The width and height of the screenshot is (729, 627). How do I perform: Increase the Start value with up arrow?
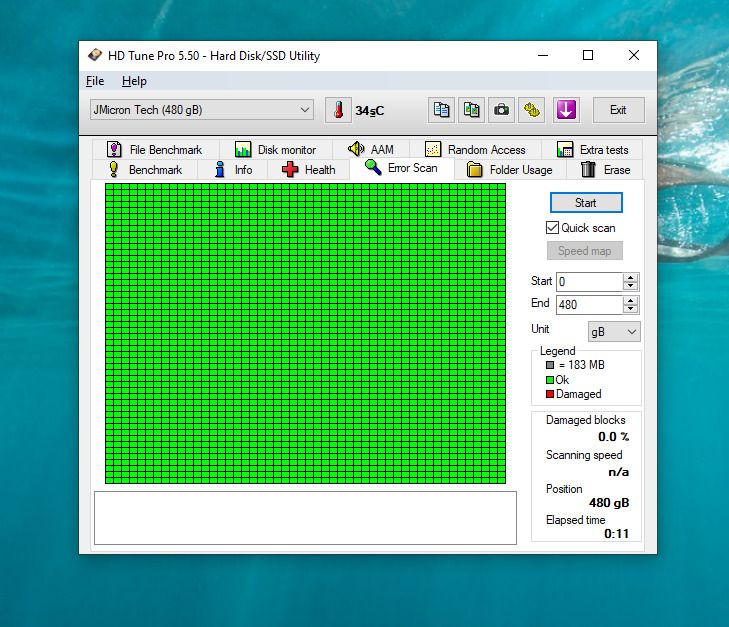pos(630,277)
